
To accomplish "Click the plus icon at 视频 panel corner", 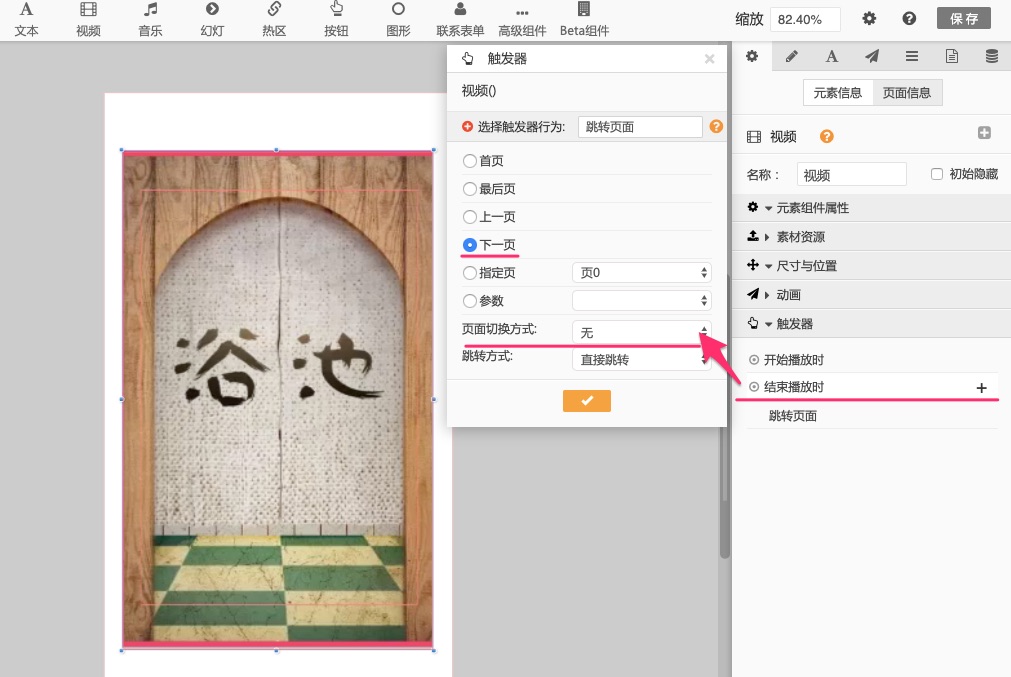I will (984, 133).
